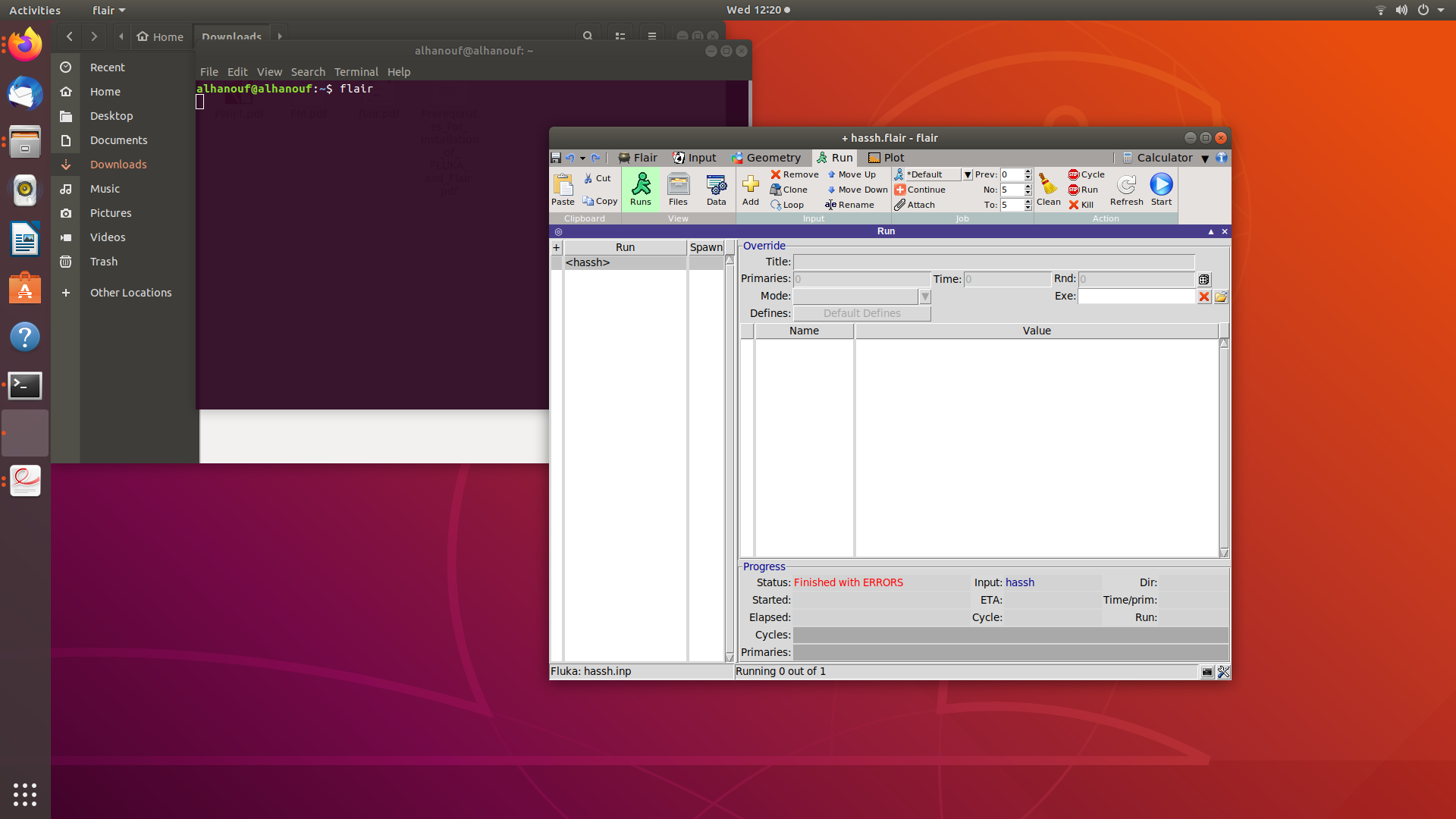Open Downloads in the file manager sidebar
Screen dimensions: 1456x819
[x=118, y=165]
